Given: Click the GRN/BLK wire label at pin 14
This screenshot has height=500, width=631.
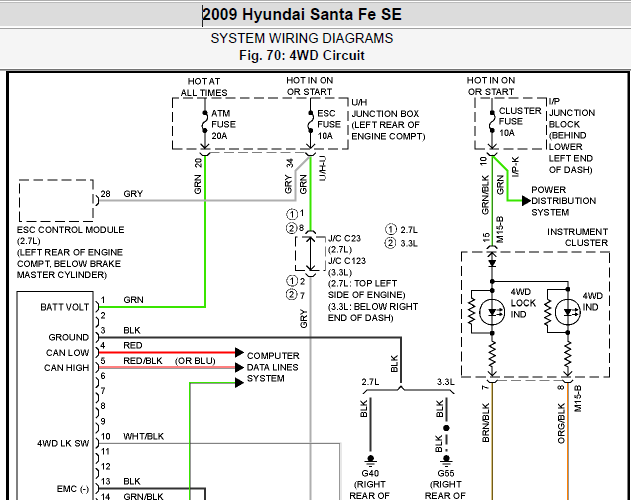Looking at the screenshot, I should [x=143, y=496].
